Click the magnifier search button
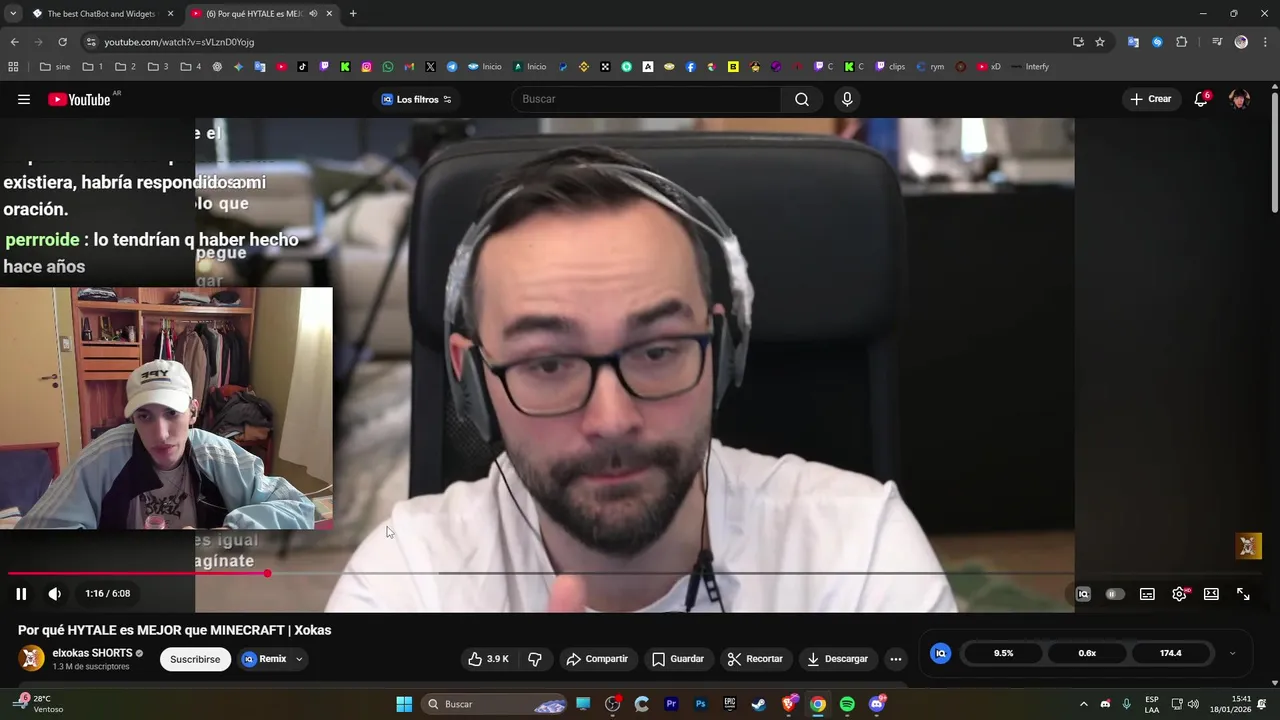Image resolution: width=1280 pixels, height=720 pixels. point(802,99)
